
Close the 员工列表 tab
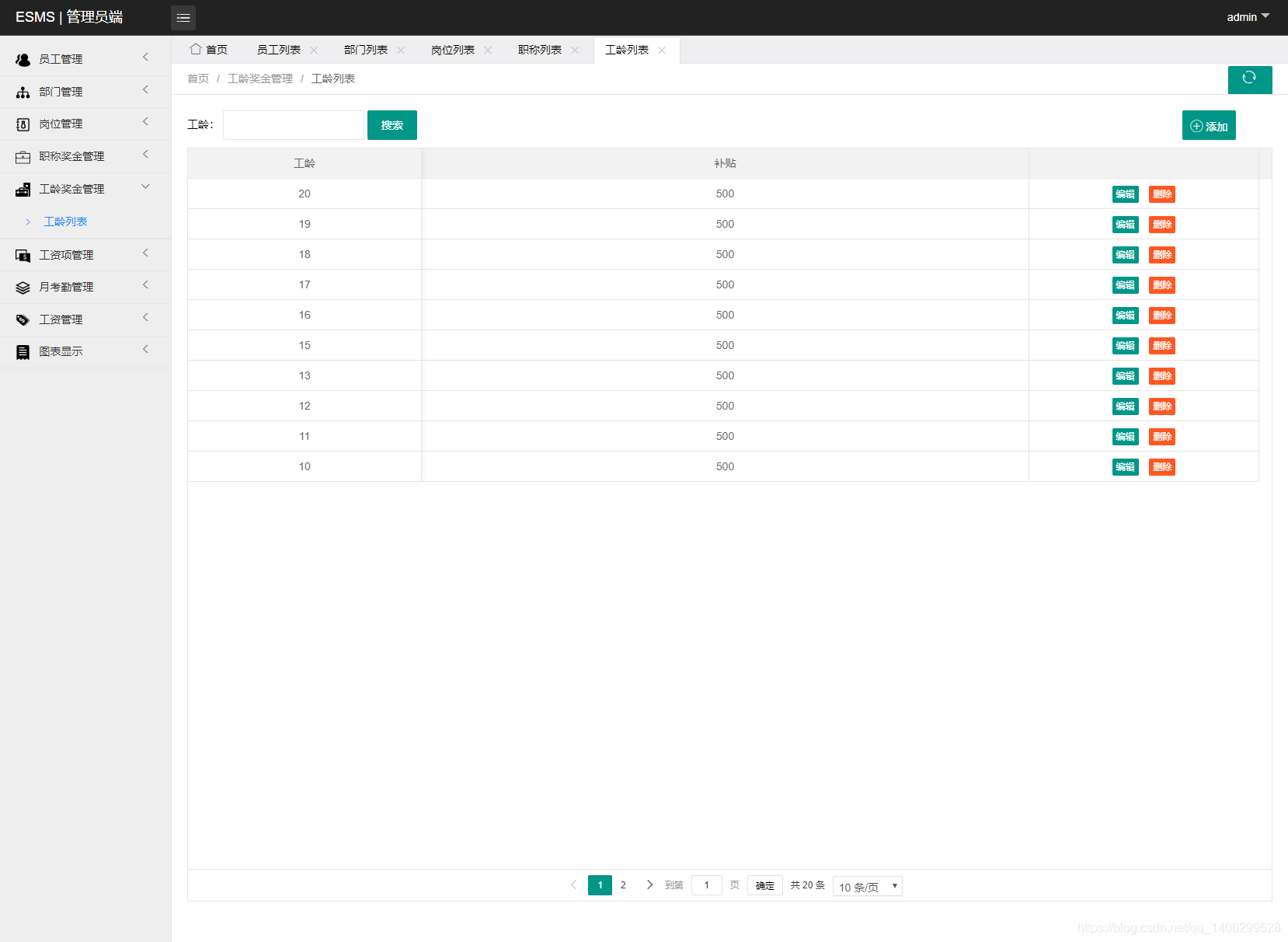[x=314, y=50]
